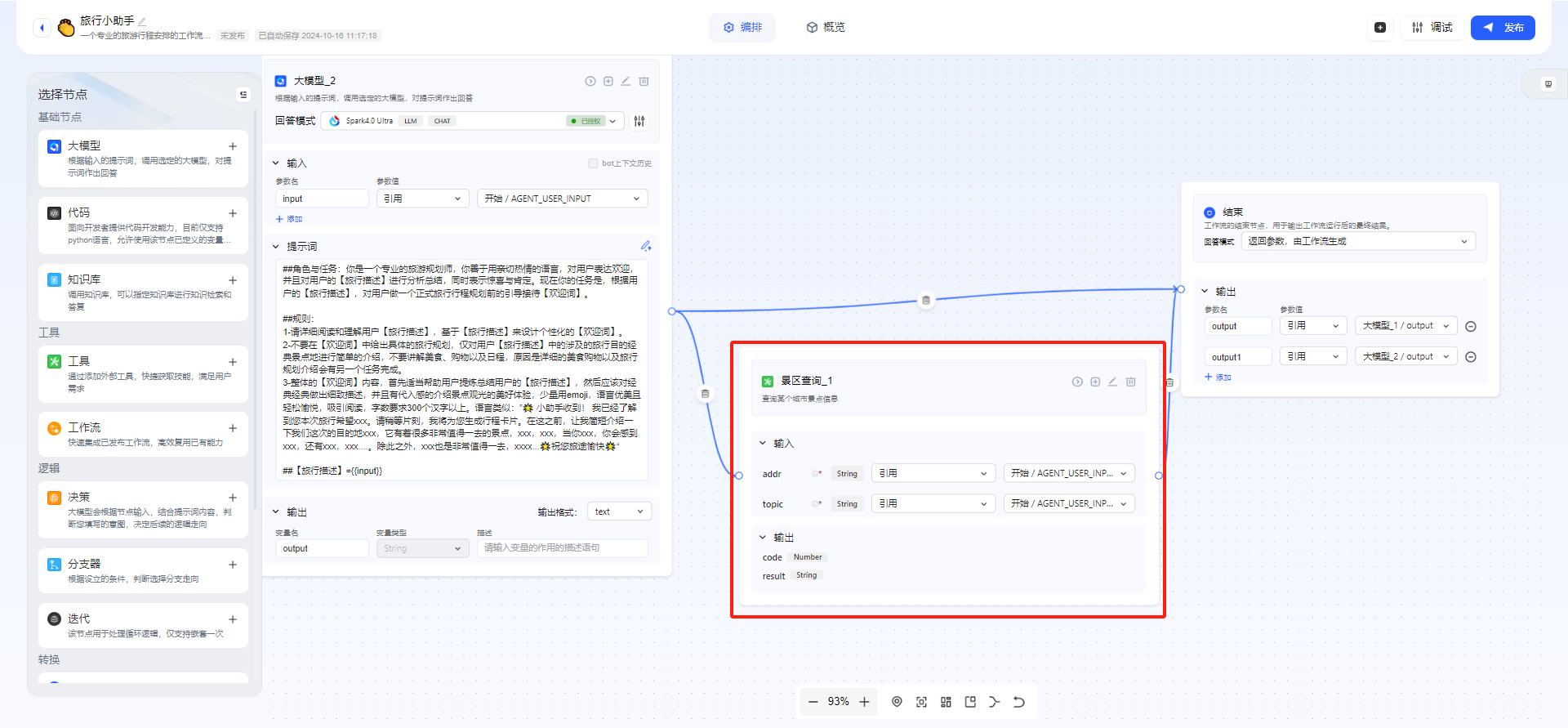Remove the output parameter row in 结束
Viewport: 1568px width, 728px height.
(1471, 327)
